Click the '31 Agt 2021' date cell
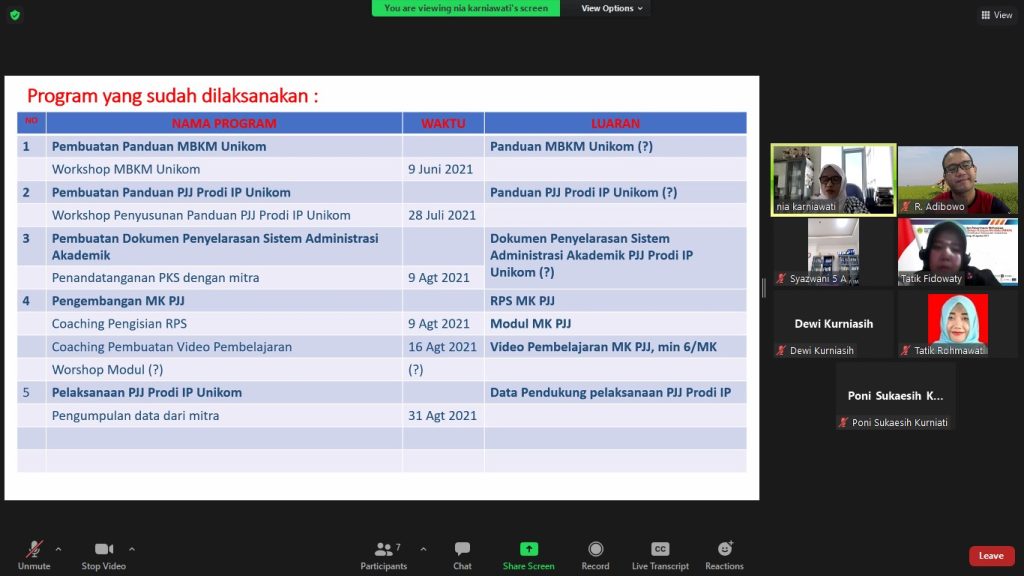1024x576 pixels. [x=443, y=415]
